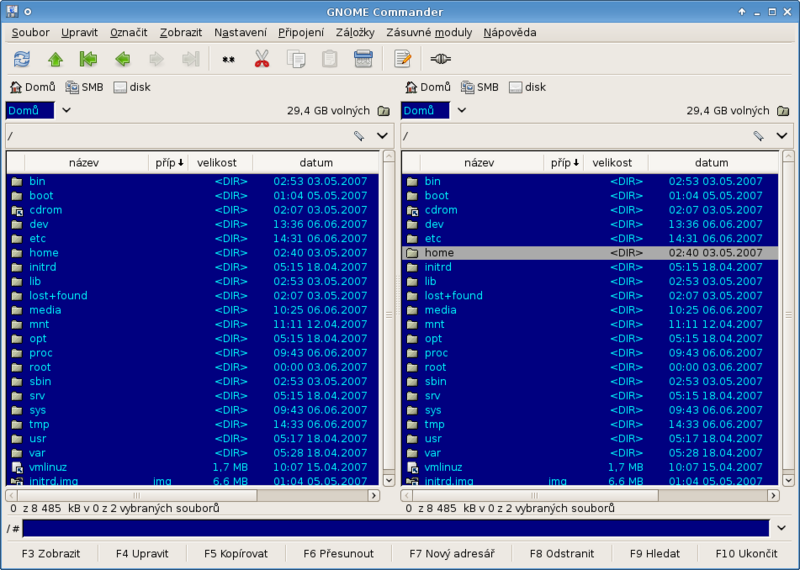Open the Edit file notepad icon
800x570 pixels.
[x=403, y=59]
